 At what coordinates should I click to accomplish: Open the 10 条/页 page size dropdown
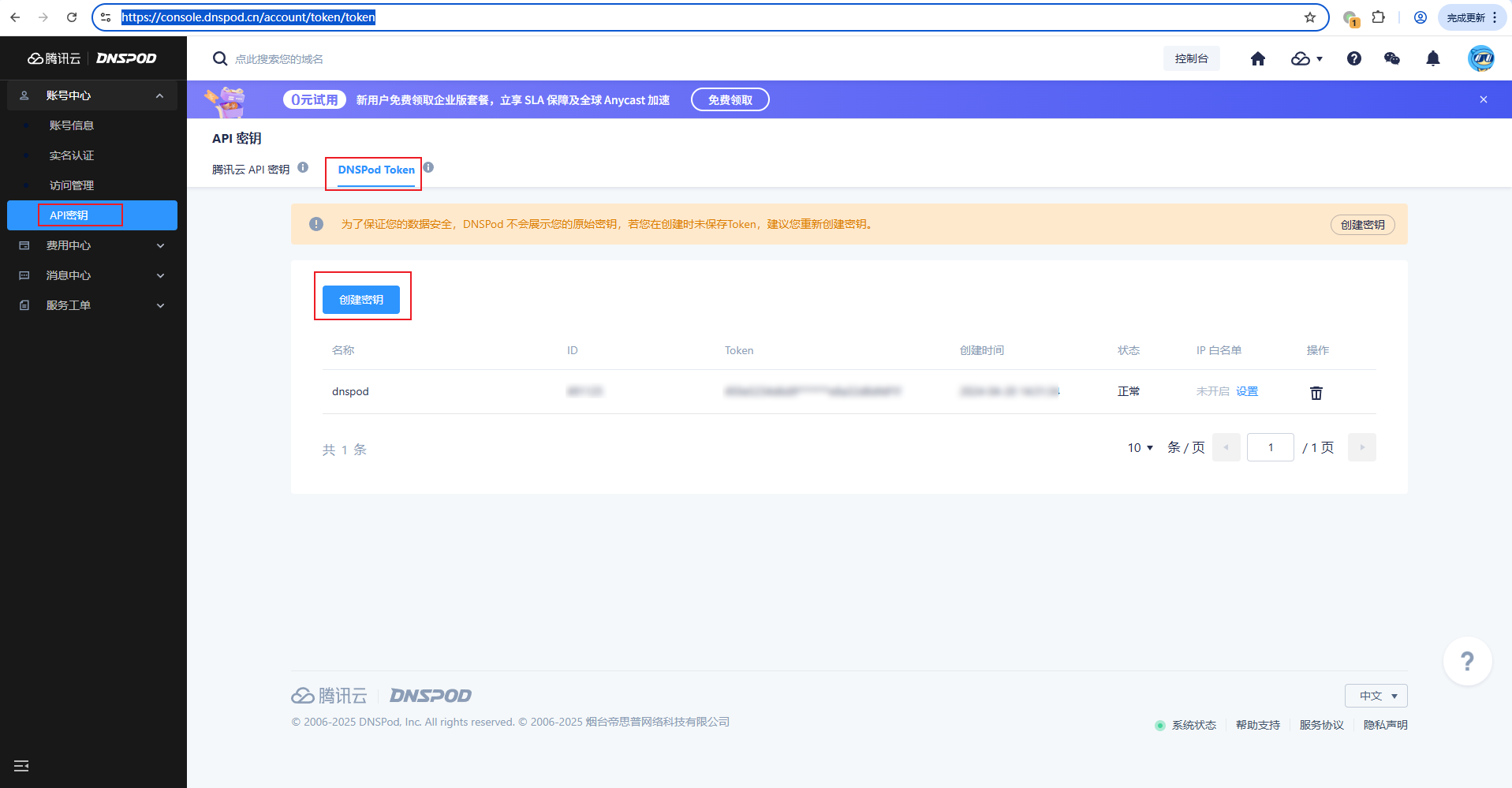click(x=1141, y=447)
